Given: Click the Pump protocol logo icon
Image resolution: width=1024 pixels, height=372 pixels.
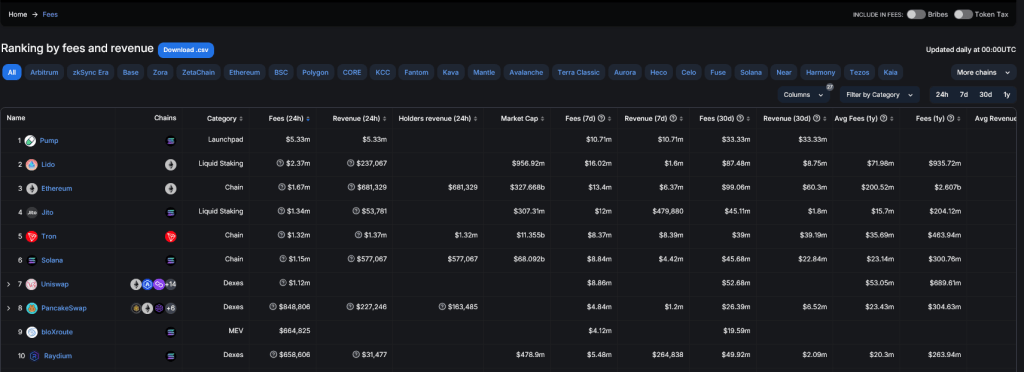Looking at the screenshot, I should [x=30, y=141].
